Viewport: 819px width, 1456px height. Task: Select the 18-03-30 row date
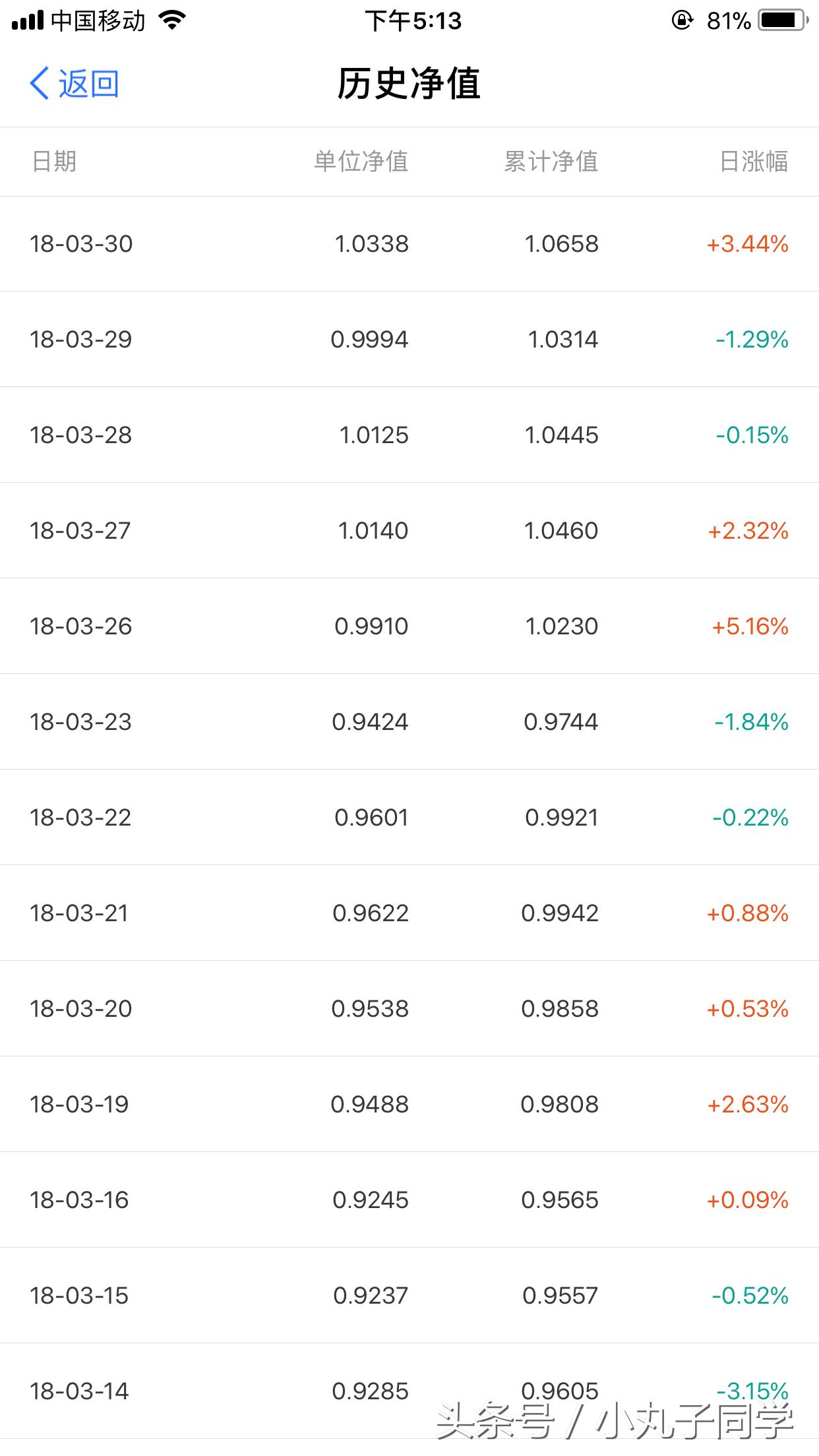(x=81, y=244)
